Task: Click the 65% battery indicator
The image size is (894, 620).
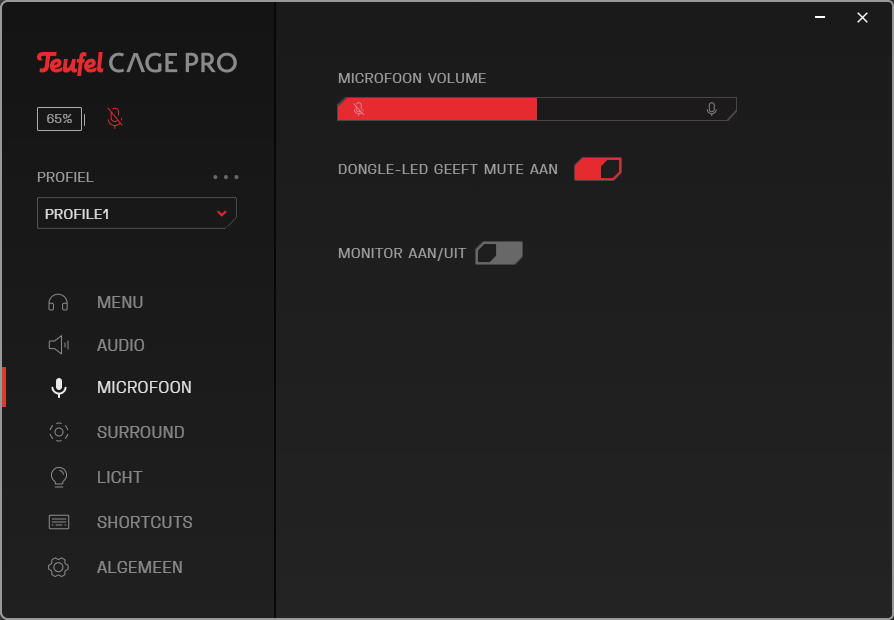Action: 60,119
